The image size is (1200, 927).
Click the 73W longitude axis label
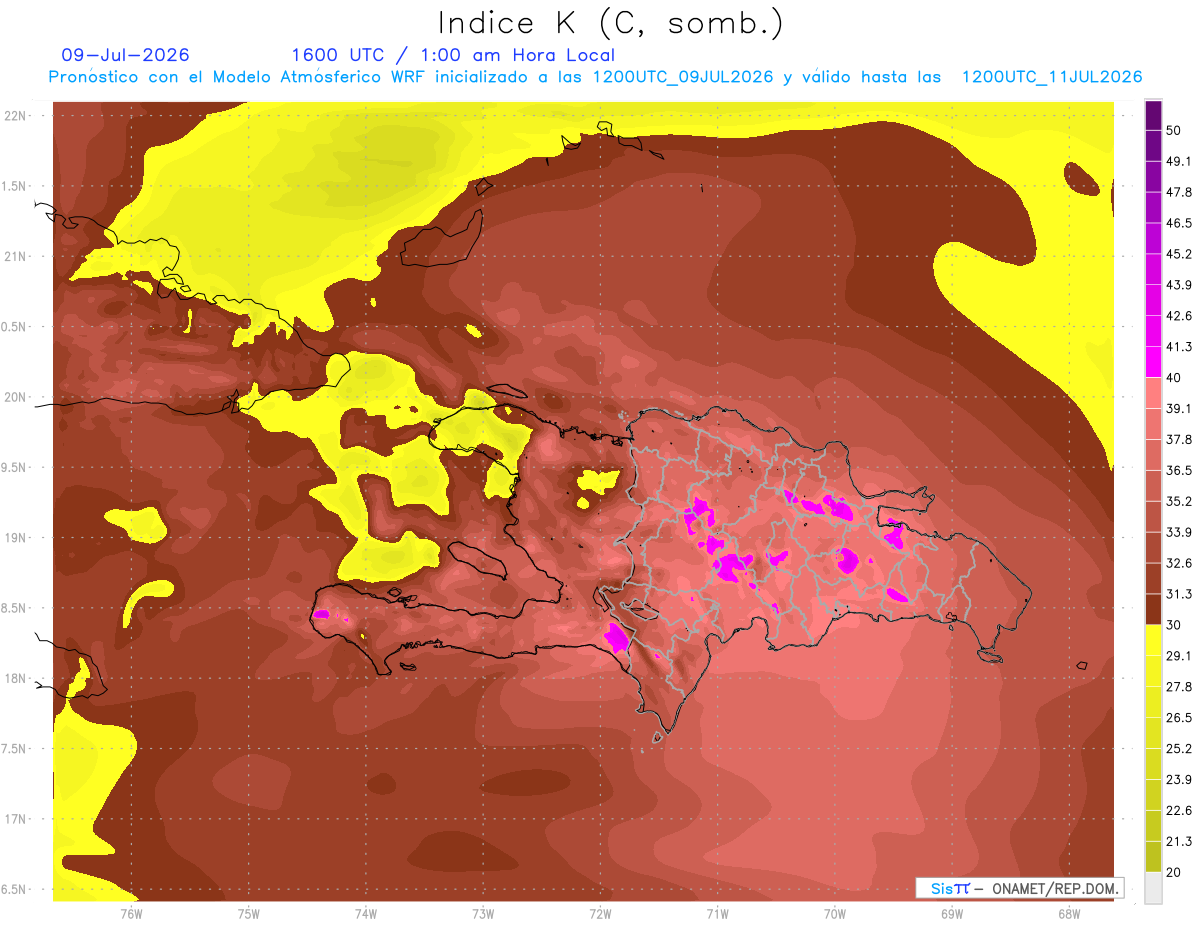pos(483,913)
